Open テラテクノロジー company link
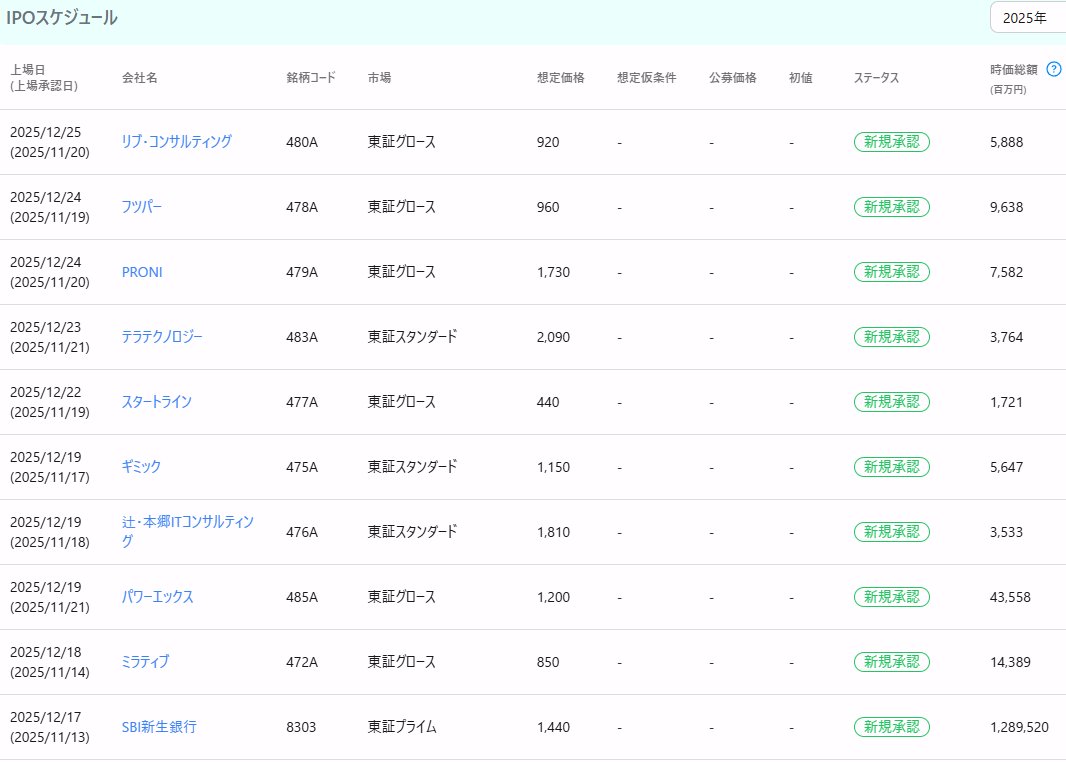Viewport: 1066px width, 762px height. [x=162, y=336]
